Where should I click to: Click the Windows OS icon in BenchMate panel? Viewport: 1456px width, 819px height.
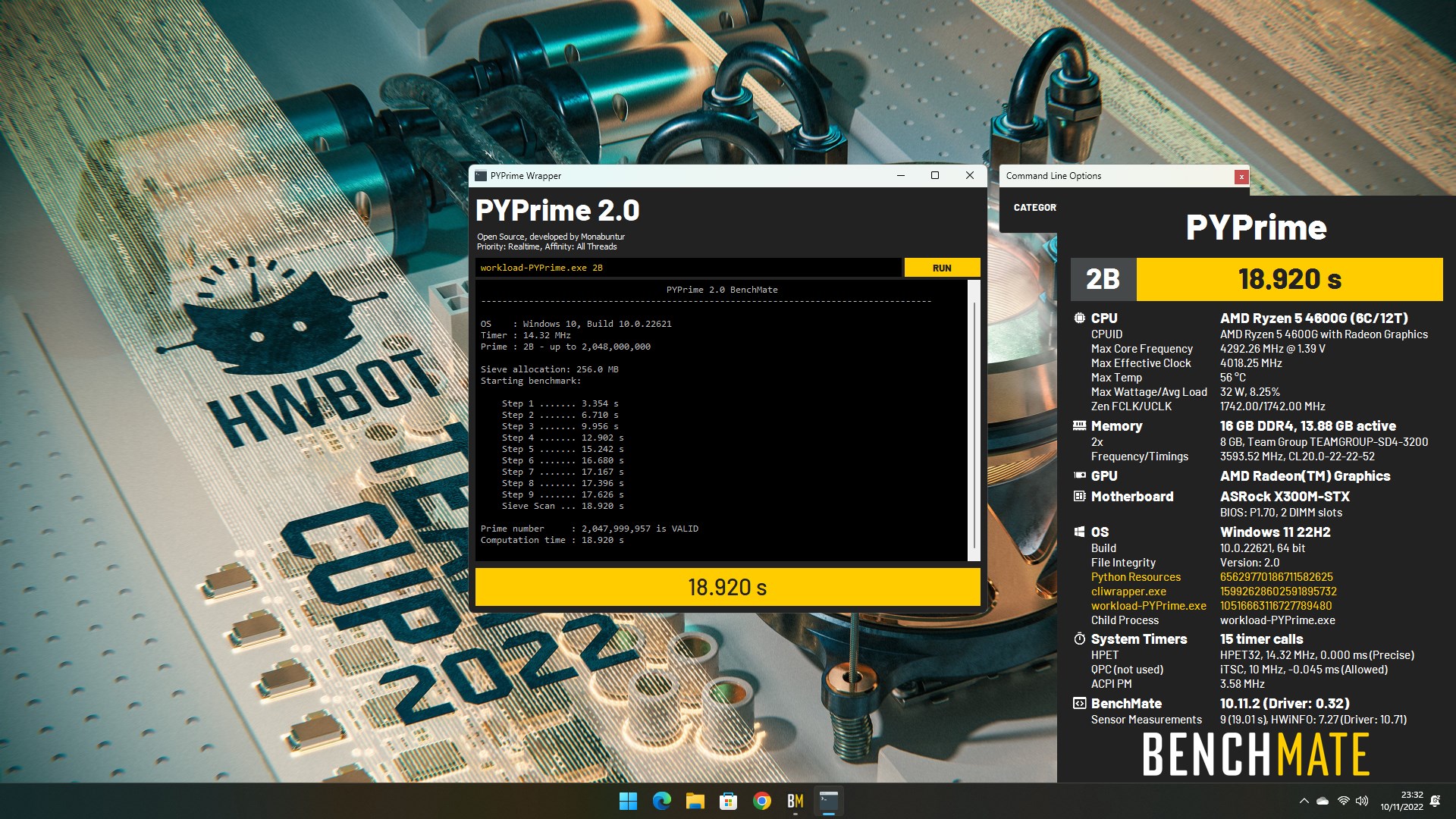[x=1079, y=532]
